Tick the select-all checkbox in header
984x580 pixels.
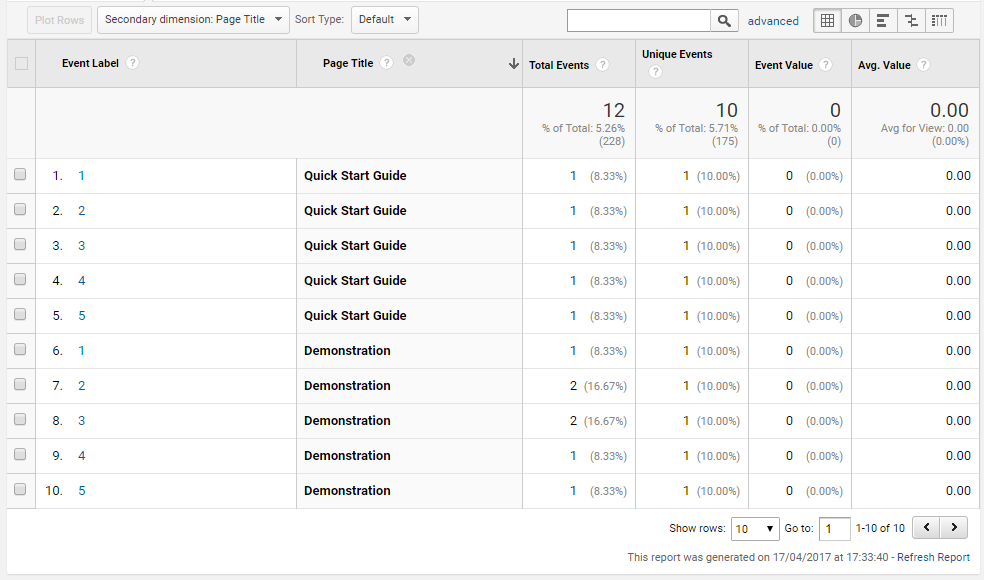pos(21,63)
